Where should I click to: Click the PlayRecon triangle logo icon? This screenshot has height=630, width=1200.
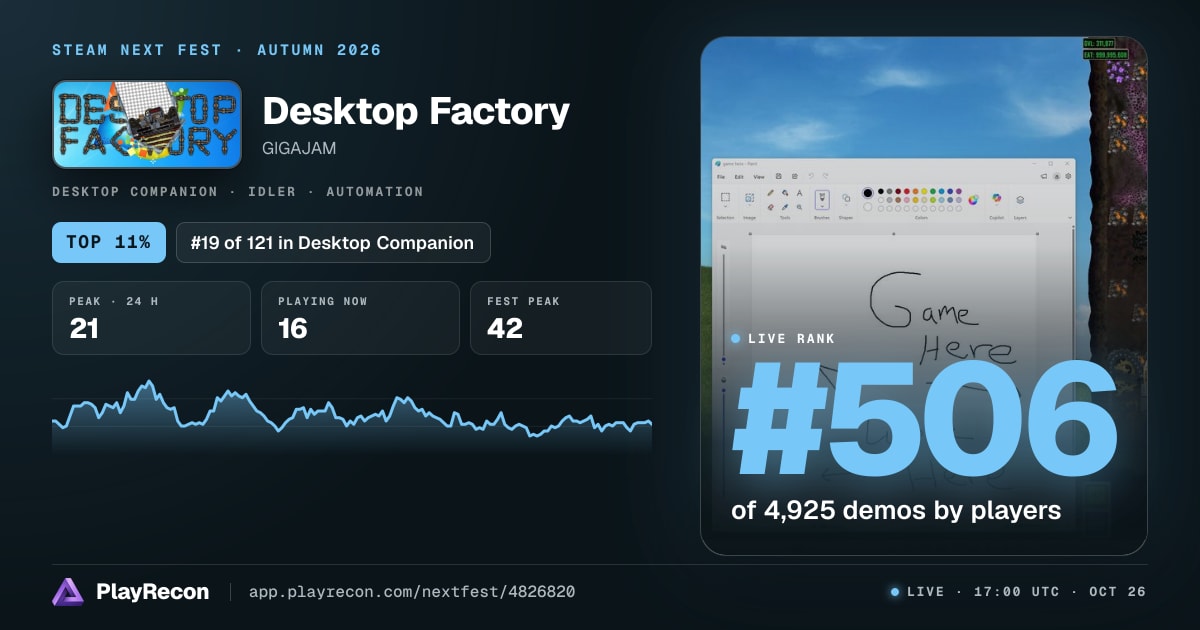[x=68, y=591]
